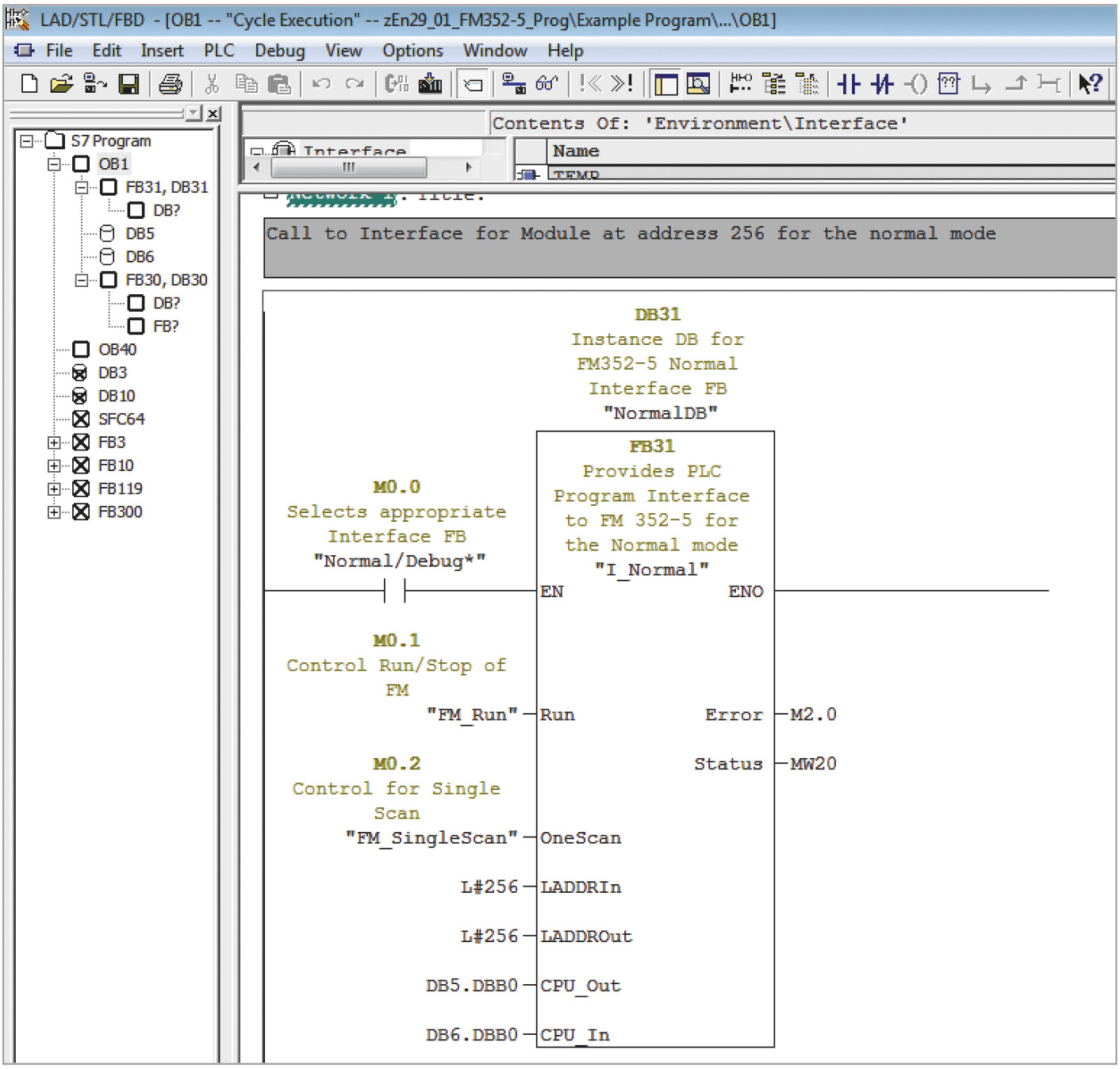Close the program overview pane

[x=213, y=113]
